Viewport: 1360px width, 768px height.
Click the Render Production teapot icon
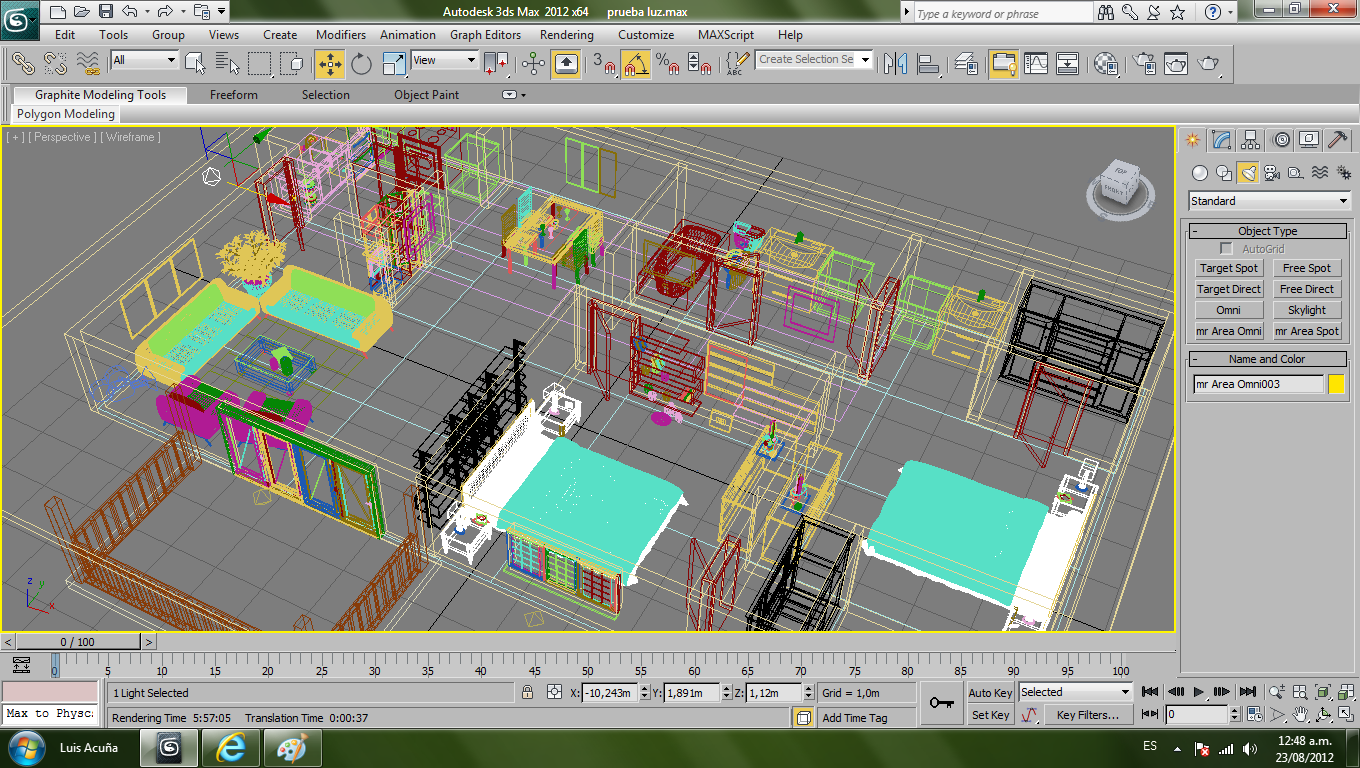[1209, 64]
